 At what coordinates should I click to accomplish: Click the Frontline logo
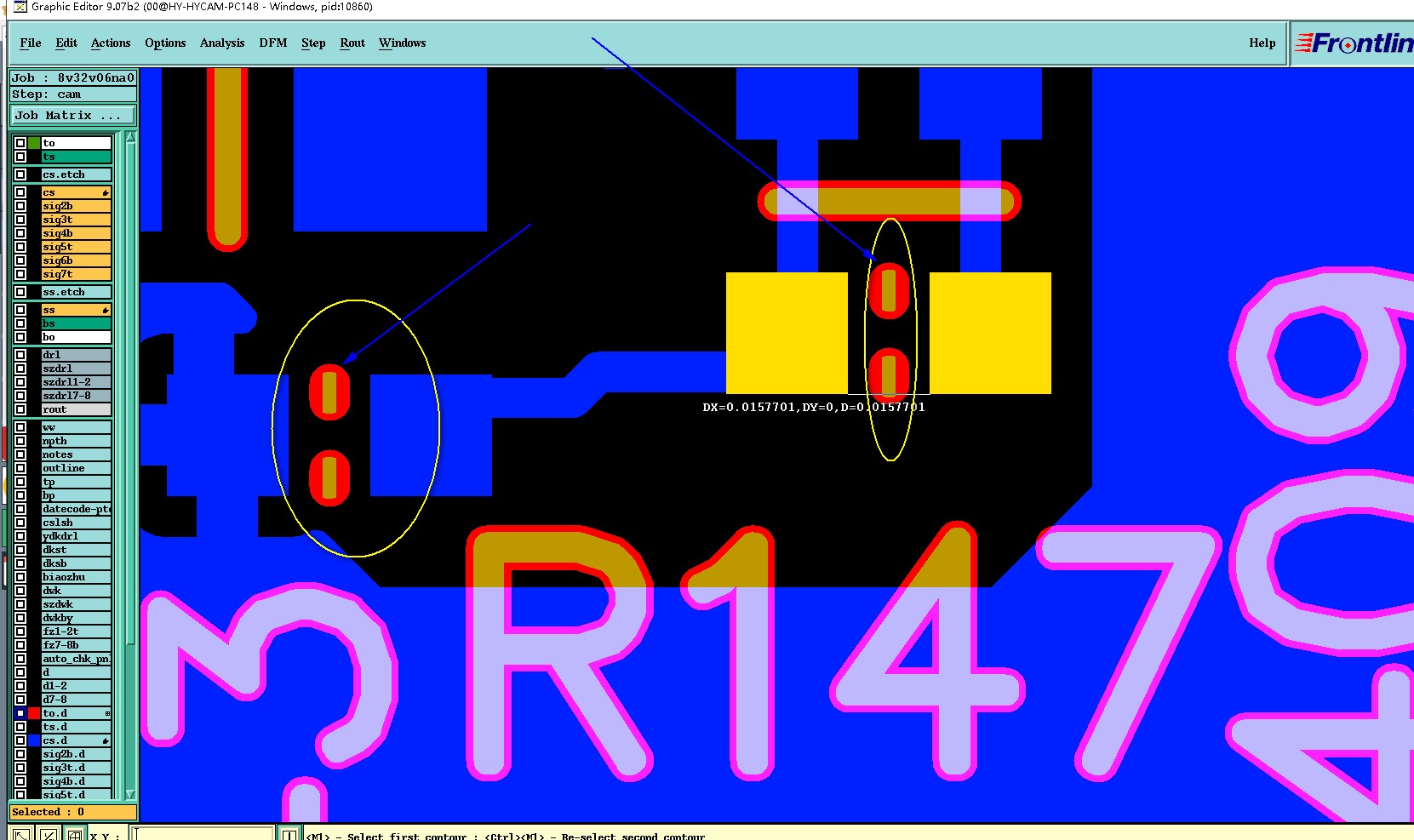coord(1354,43)
